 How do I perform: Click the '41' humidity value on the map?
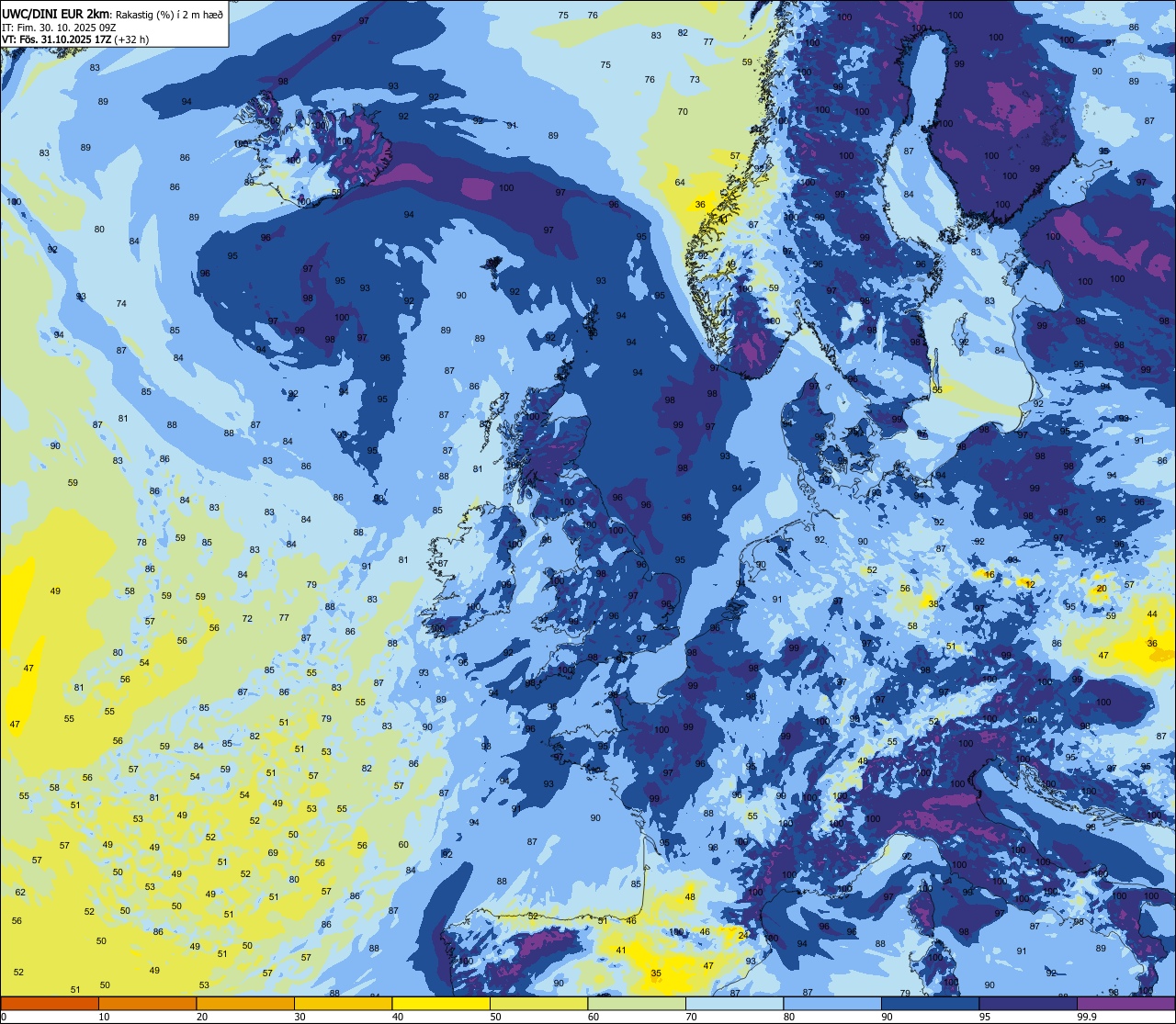click(x=621, y=951)
